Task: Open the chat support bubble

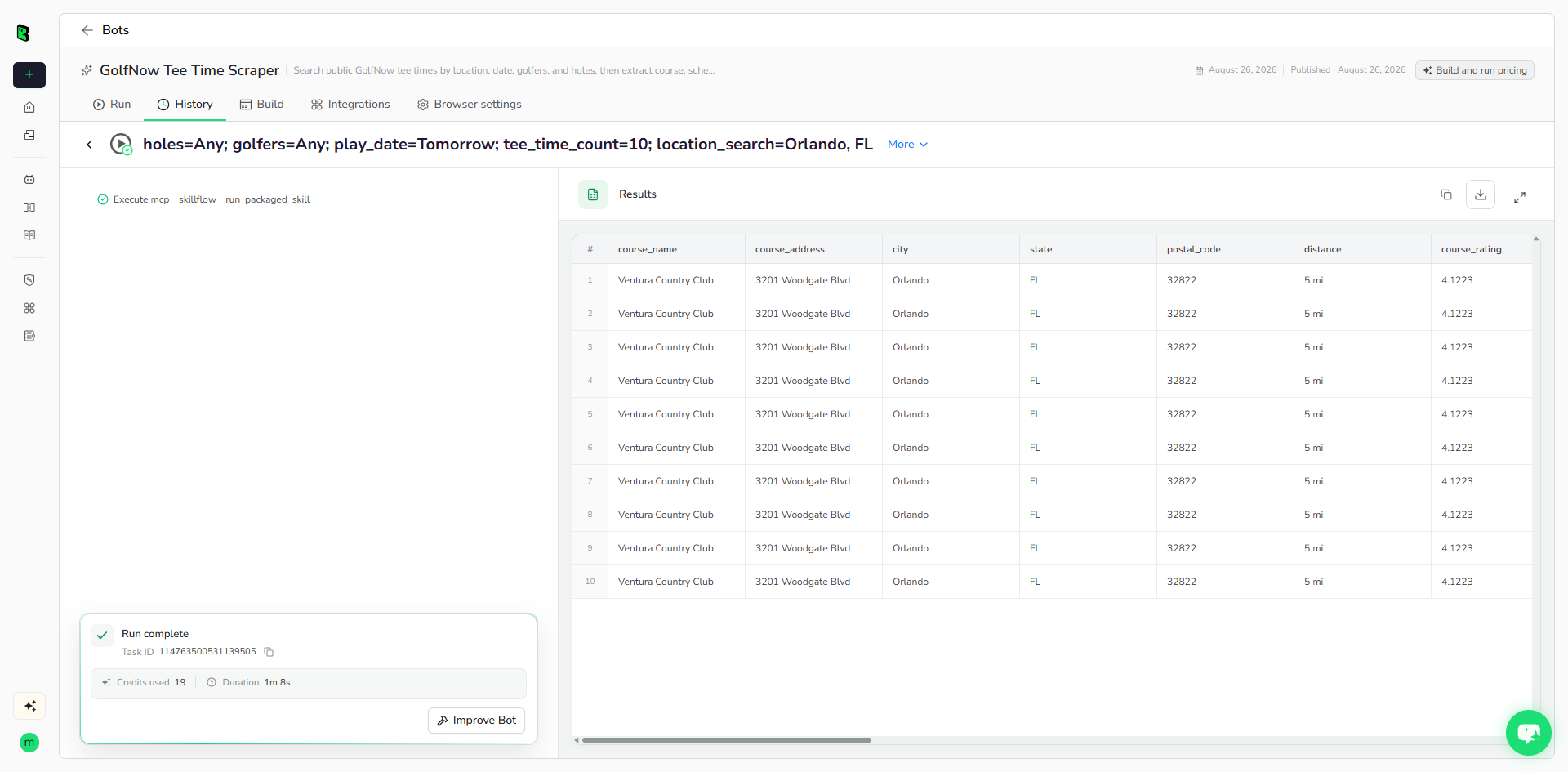Action: (x=1529, y=733)
